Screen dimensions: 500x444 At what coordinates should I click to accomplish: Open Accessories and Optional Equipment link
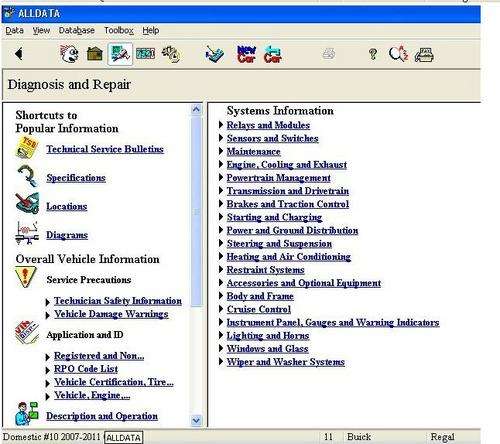[304, 283]
